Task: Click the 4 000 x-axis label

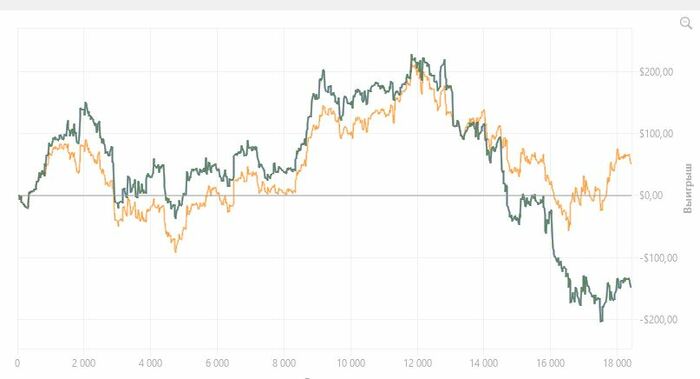Action: pos(150,363)
